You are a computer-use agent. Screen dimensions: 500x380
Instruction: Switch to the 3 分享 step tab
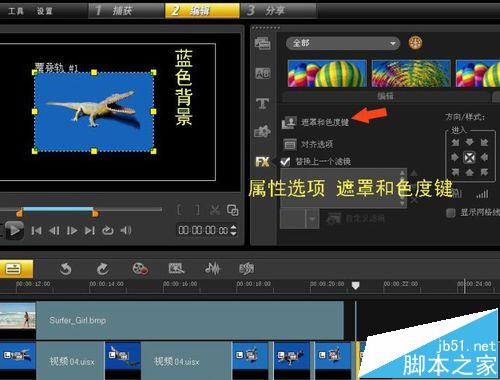pyautogui.click(x=278, y=11)
